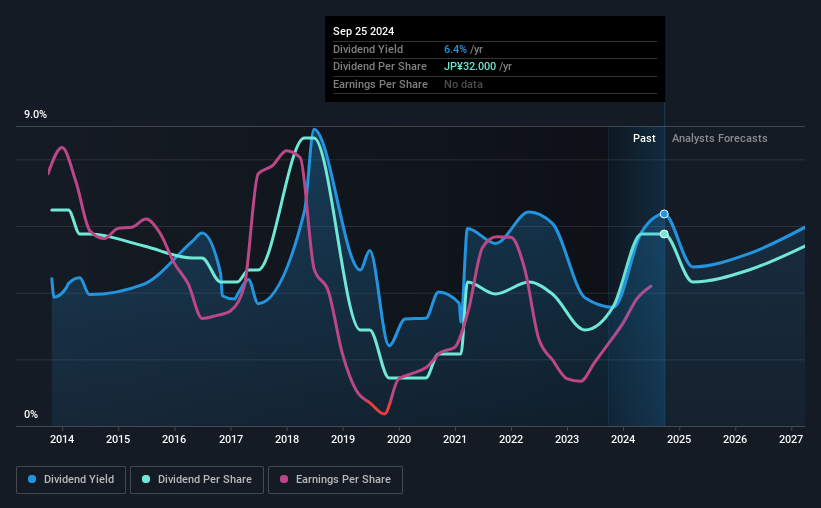Screen dimensions: 821x508
Task: Toggle the Dividend Yield legend button
Action: click(71, 480)
